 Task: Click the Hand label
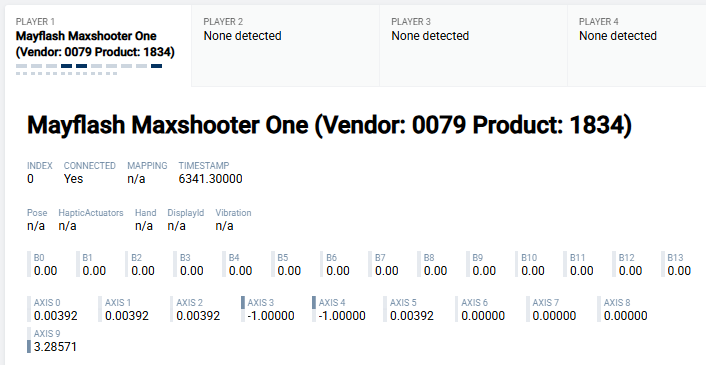(145, 213)
